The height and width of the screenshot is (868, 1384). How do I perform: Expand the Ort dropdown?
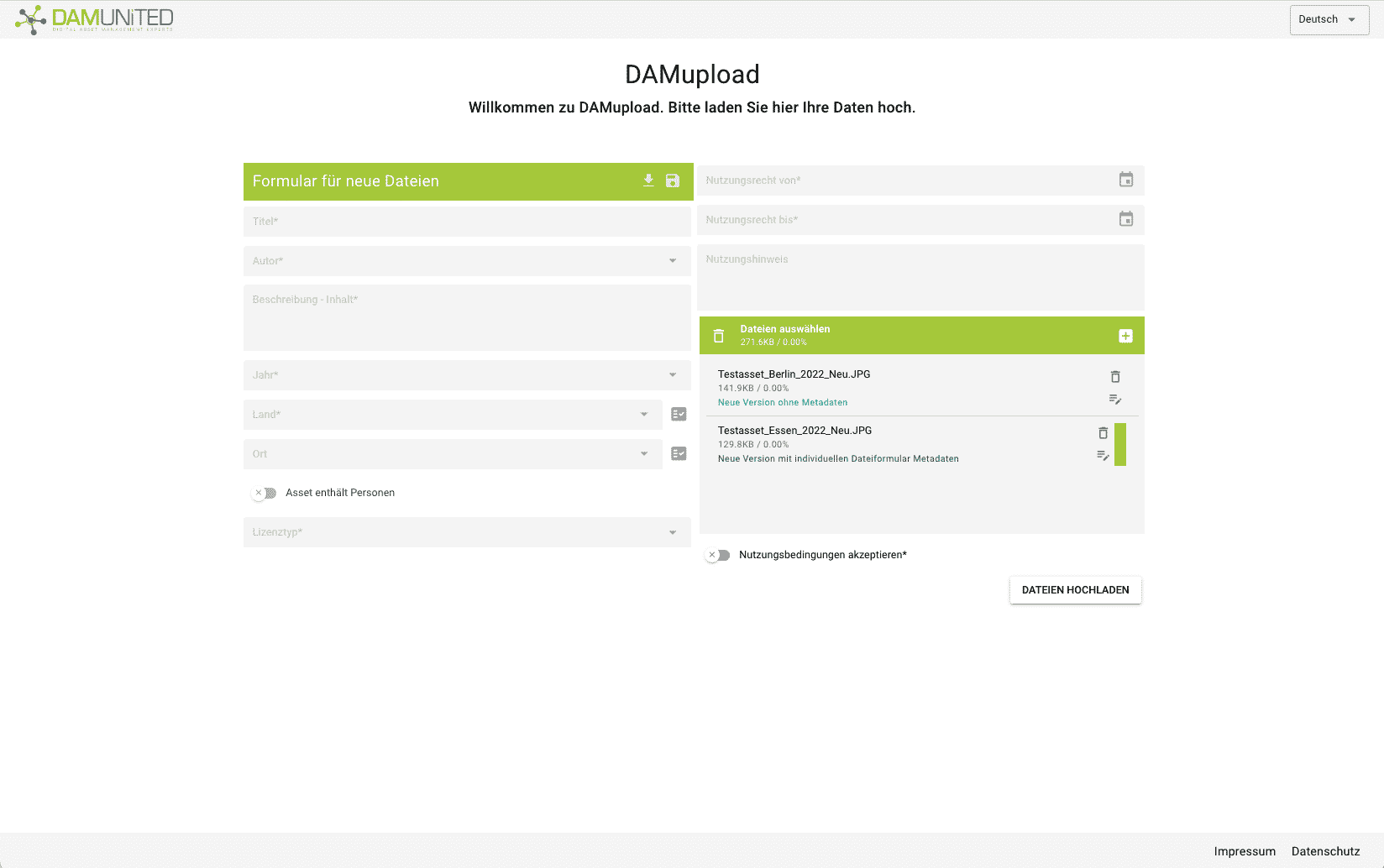coord(644,454)
